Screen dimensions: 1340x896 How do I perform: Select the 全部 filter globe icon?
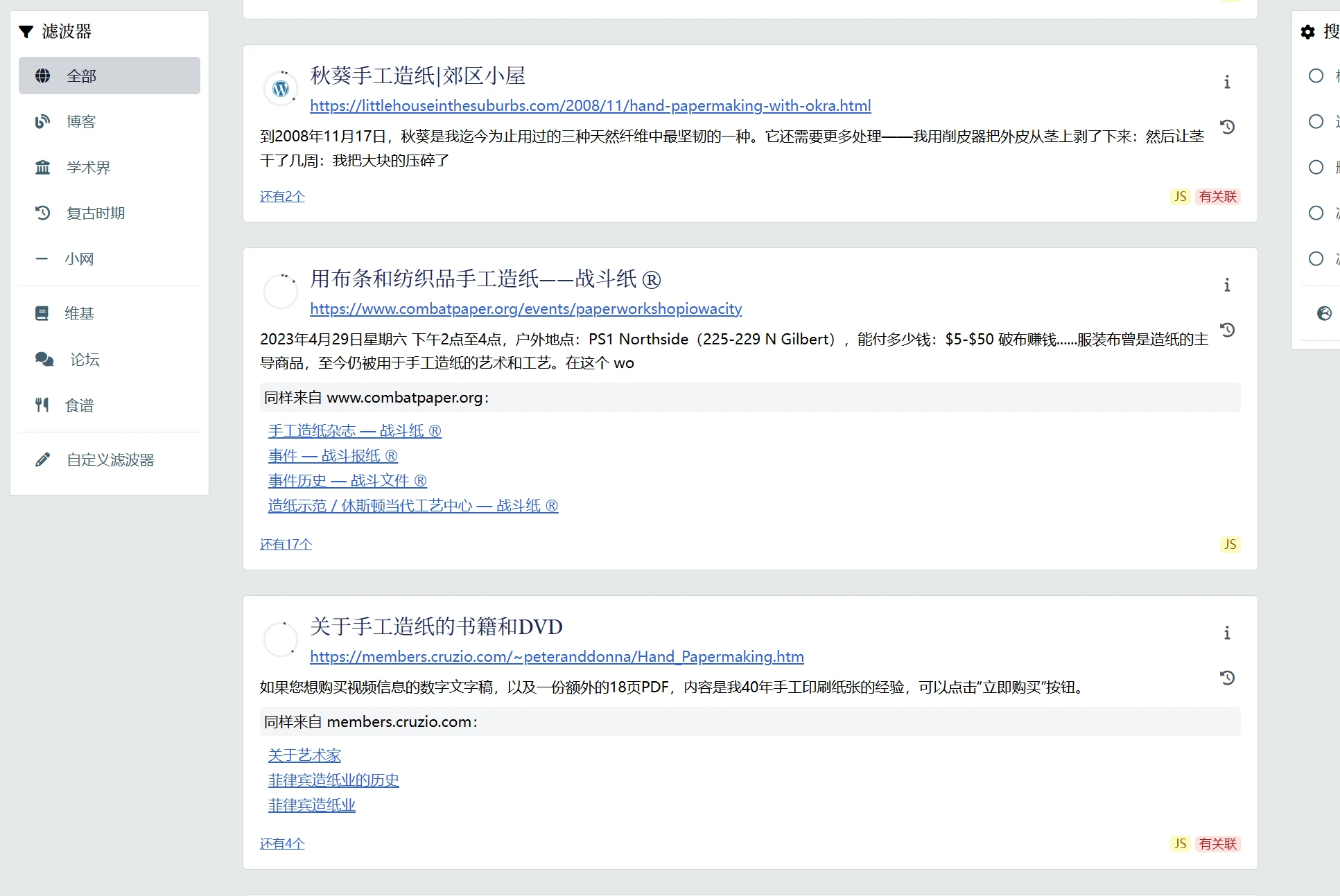pyautogui.click(x=43, y=76)
